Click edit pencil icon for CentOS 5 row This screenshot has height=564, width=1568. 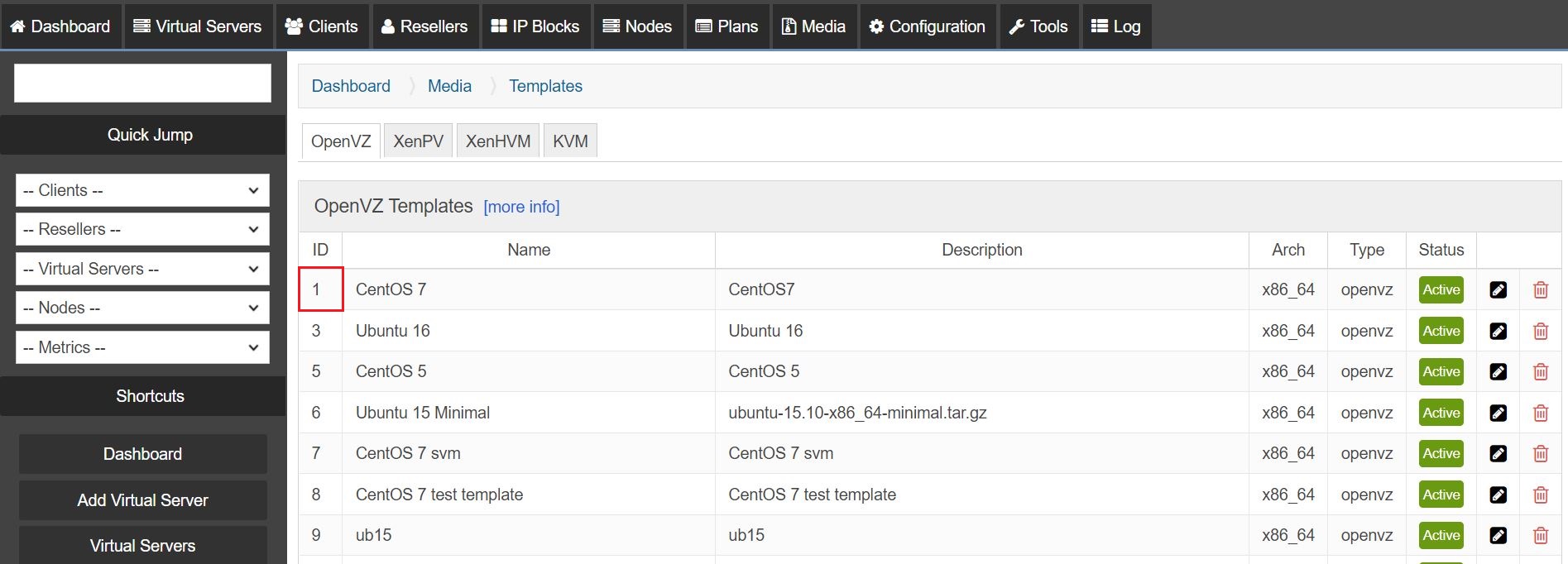point(1498,371)
